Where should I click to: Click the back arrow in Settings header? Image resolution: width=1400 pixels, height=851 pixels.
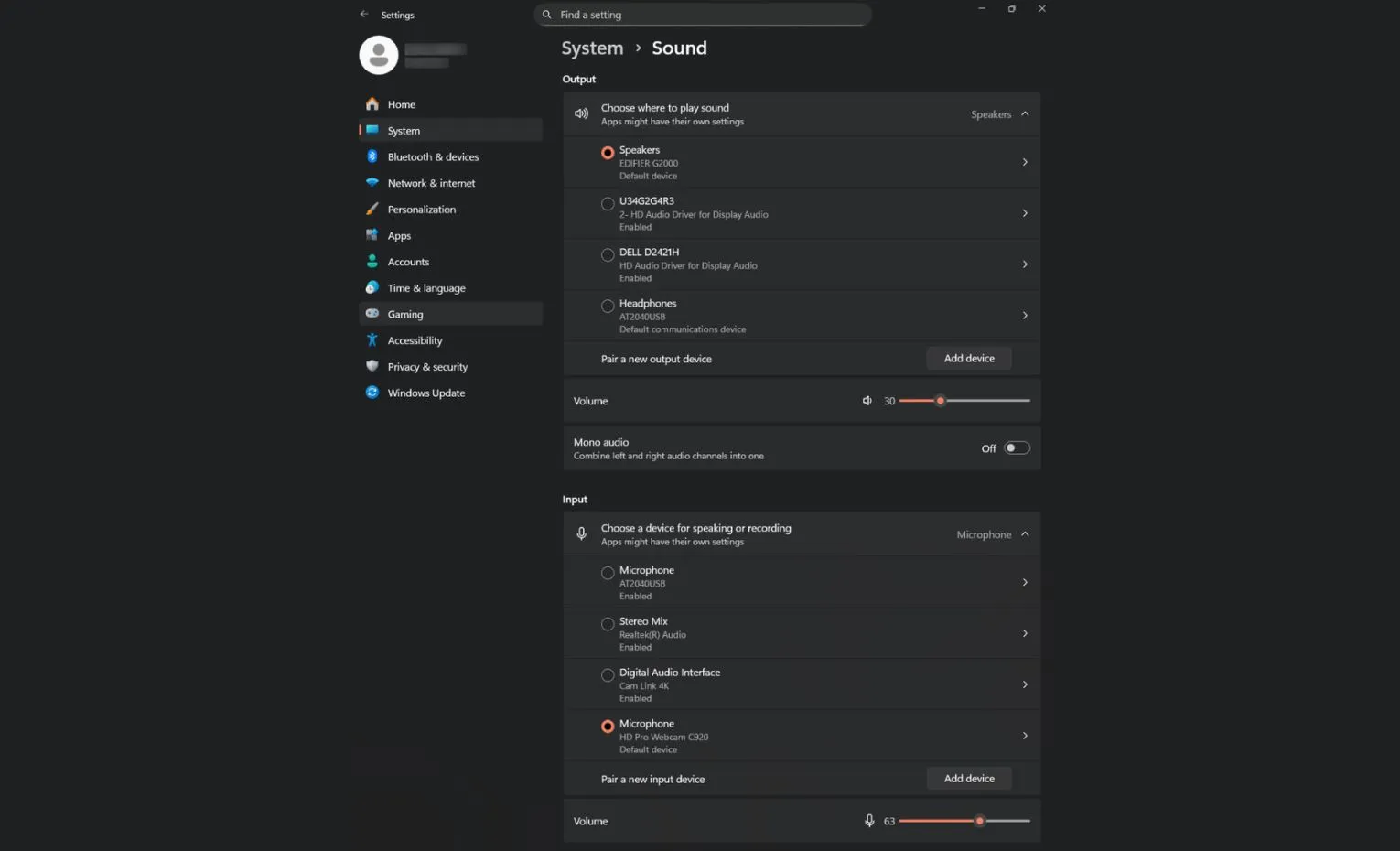coord(364,15)
